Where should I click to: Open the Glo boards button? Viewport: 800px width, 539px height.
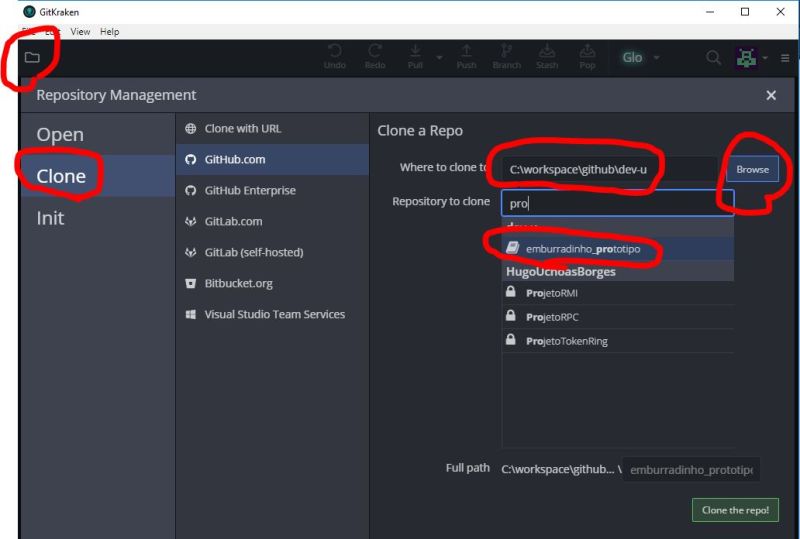click(632, 57)
